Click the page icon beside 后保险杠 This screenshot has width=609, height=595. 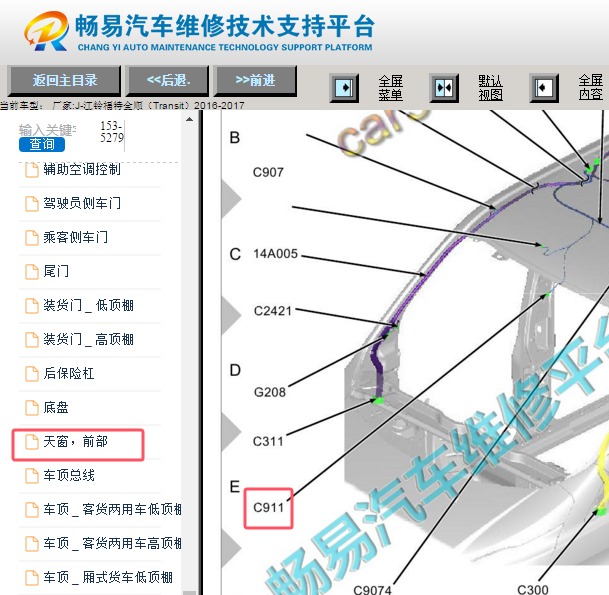point(32,374)
